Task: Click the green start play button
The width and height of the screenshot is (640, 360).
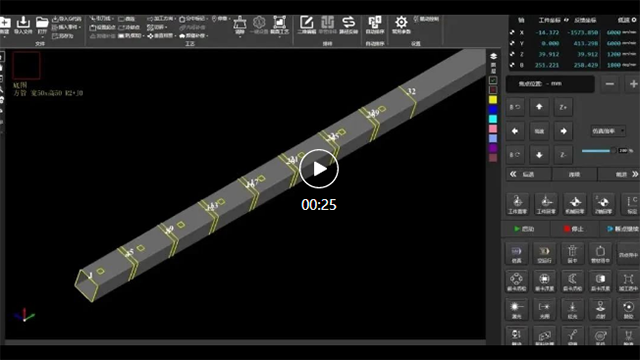Action: point(524,229)
